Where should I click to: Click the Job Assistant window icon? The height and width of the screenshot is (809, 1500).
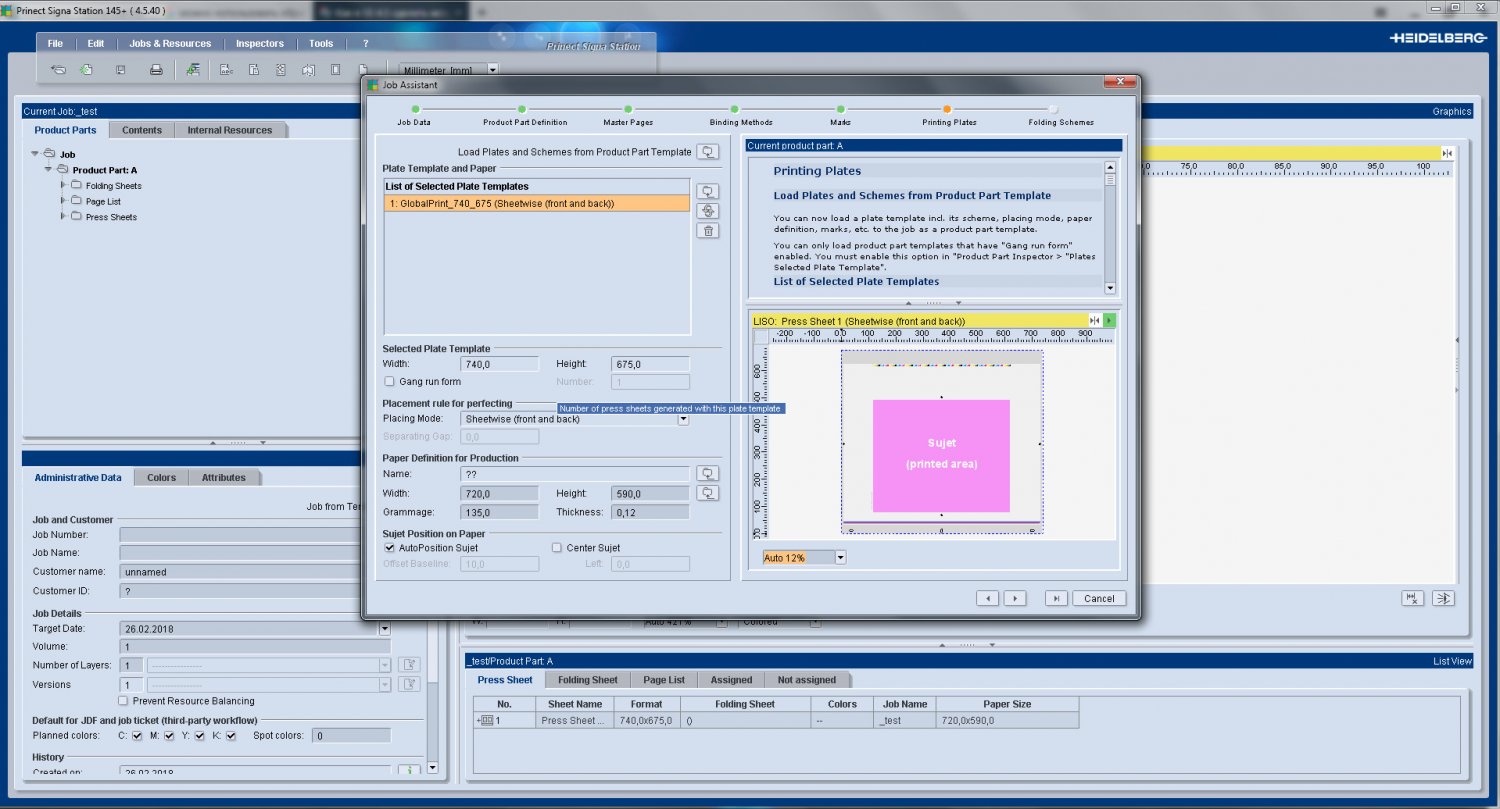click(374, 85)
